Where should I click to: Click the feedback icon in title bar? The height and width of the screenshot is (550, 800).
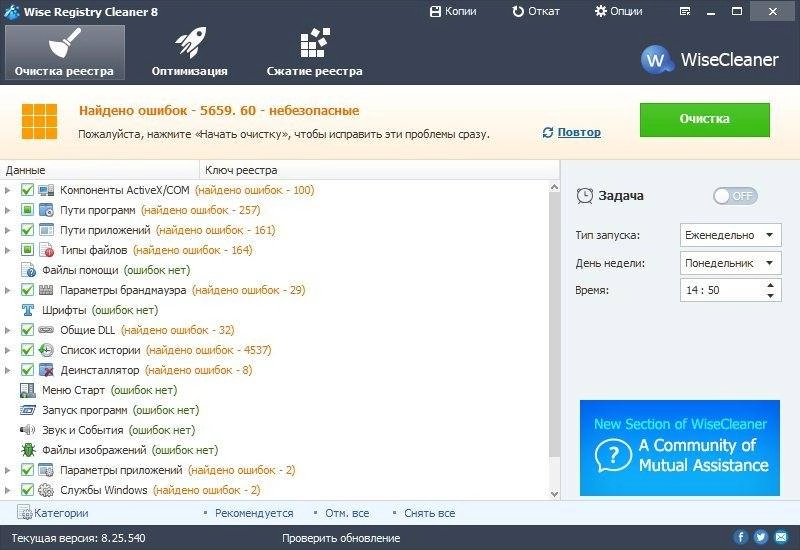685,11
